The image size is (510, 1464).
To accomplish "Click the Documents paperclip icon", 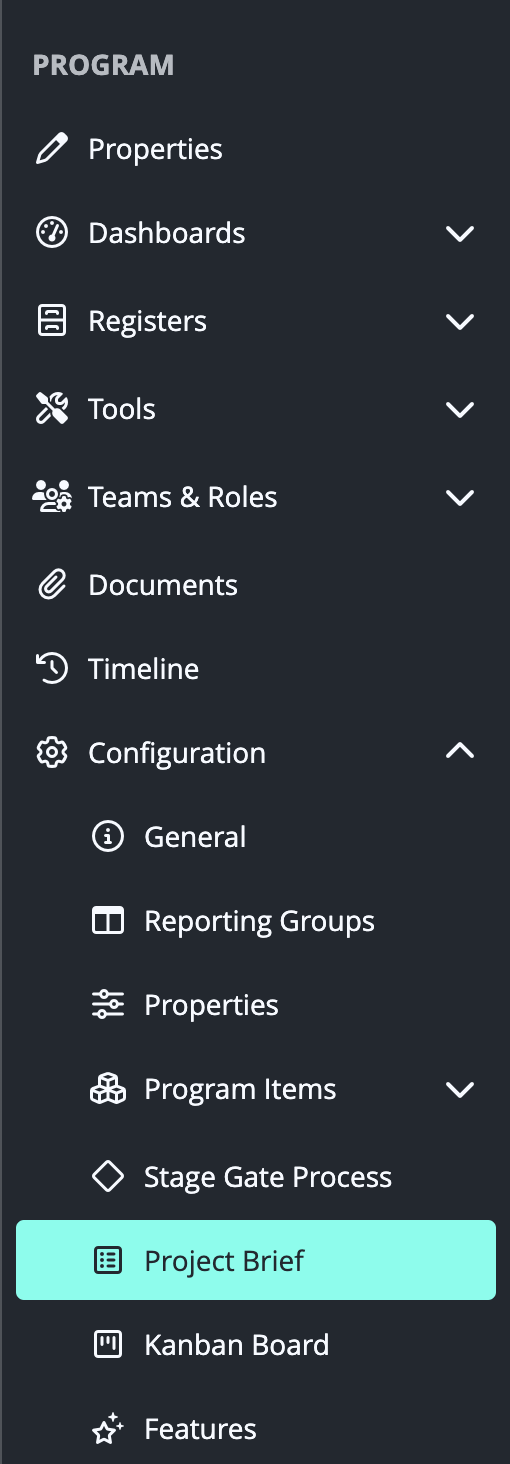I will (51, 585).
